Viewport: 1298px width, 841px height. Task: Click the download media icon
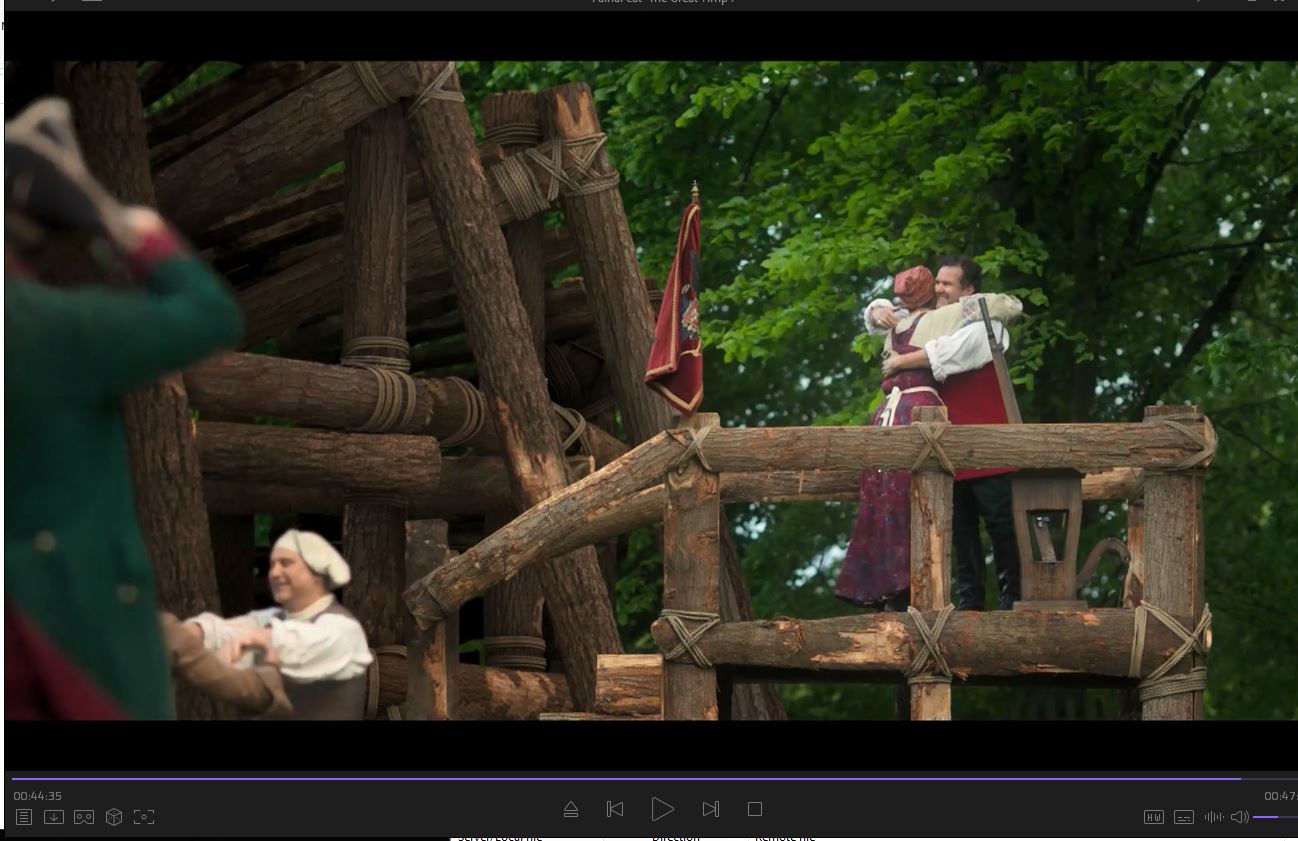click(54, 817)
